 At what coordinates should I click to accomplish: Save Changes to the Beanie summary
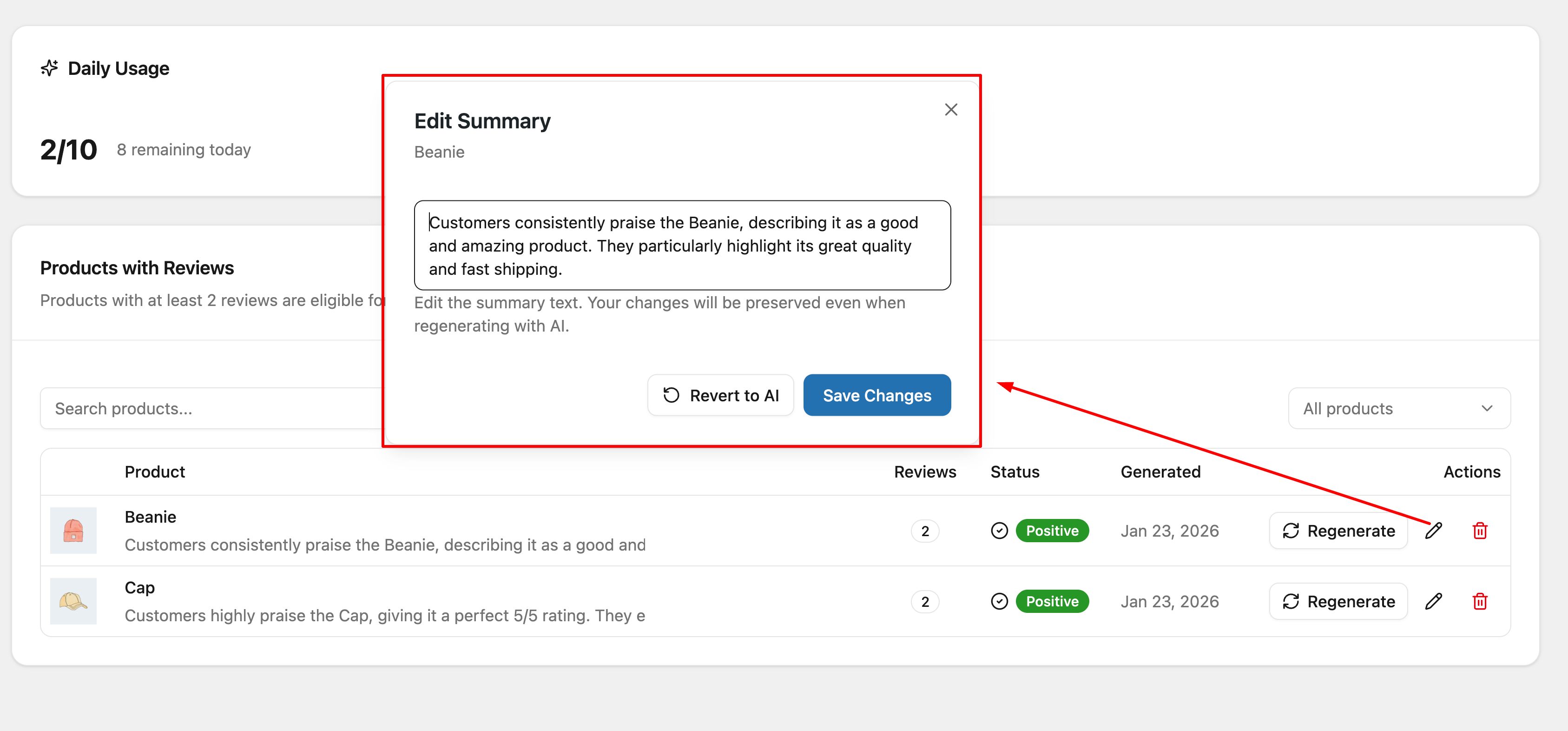point(876,395)
